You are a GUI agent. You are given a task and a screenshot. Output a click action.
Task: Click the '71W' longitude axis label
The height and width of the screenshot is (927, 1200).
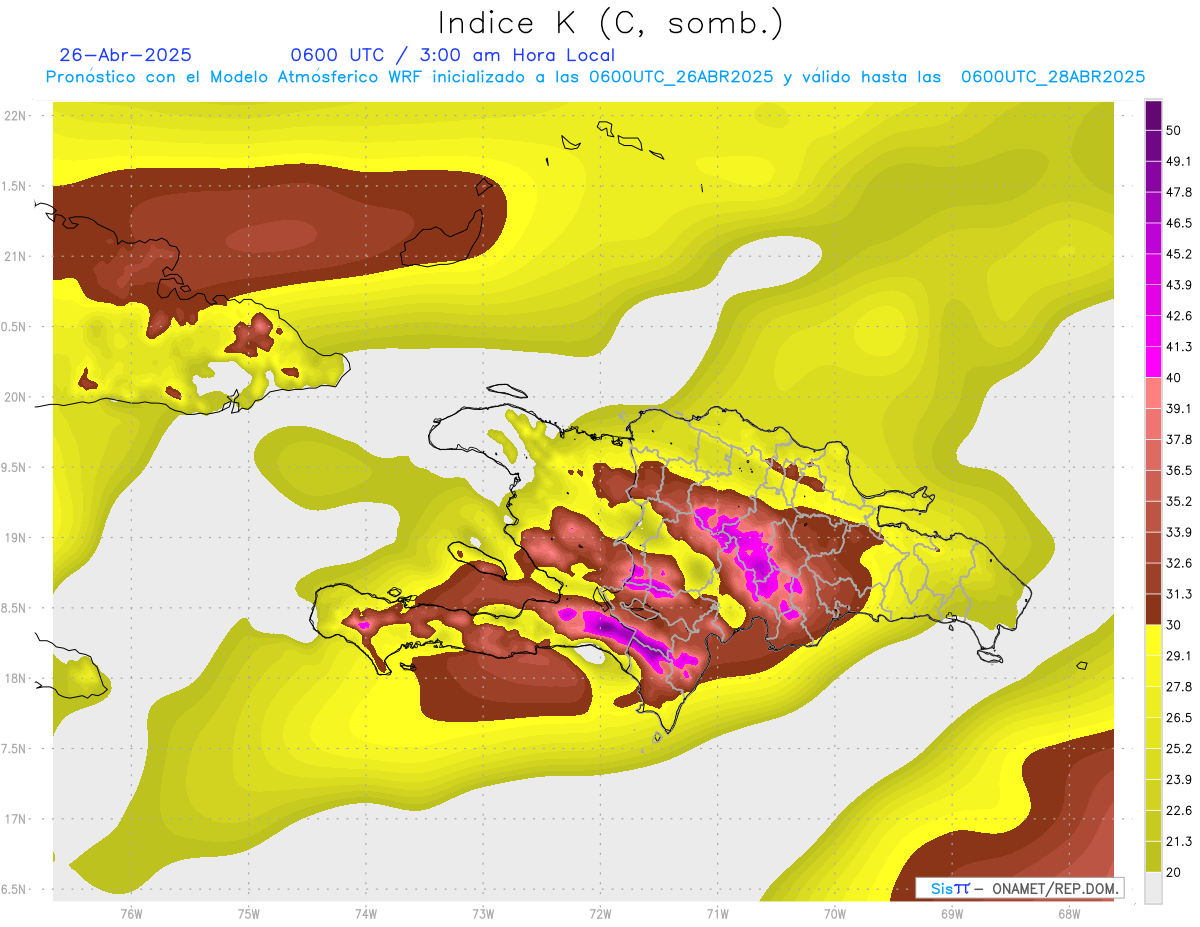coord(717,913)
